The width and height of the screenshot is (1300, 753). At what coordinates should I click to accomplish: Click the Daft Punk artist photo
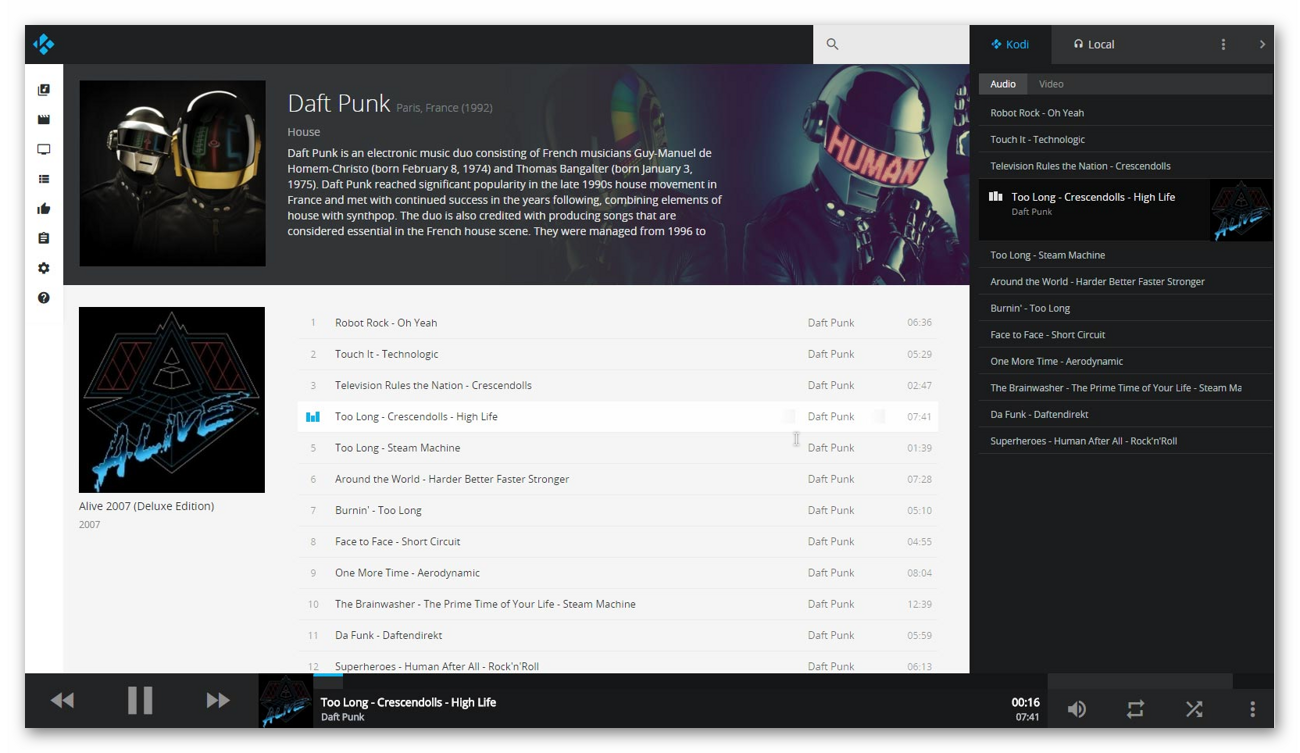pyautogui.click(x=173, y=173)
